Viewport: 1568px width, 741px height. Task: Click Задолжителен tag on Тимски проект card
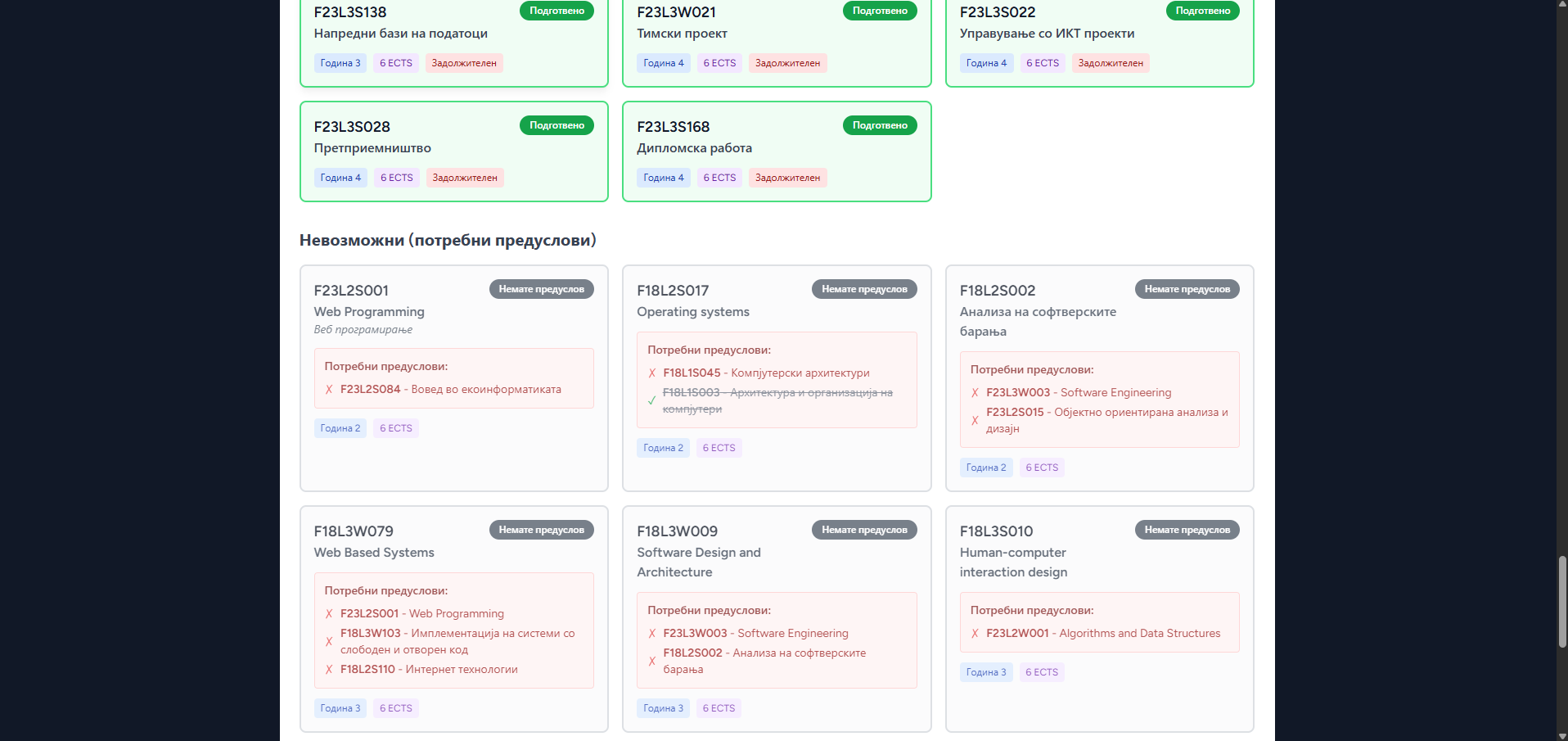pyautogui.click(x=787, y=63)
